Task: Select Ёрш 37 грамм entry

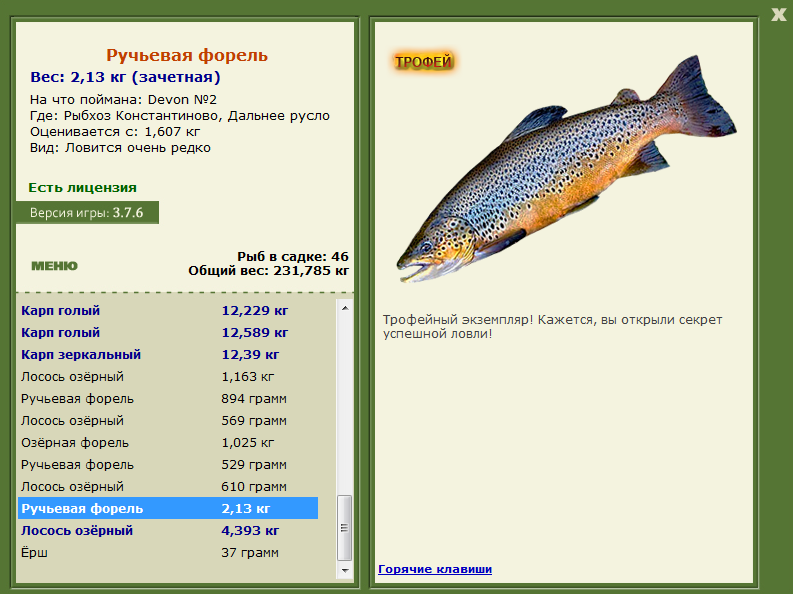Action: [x=168, y=553]
